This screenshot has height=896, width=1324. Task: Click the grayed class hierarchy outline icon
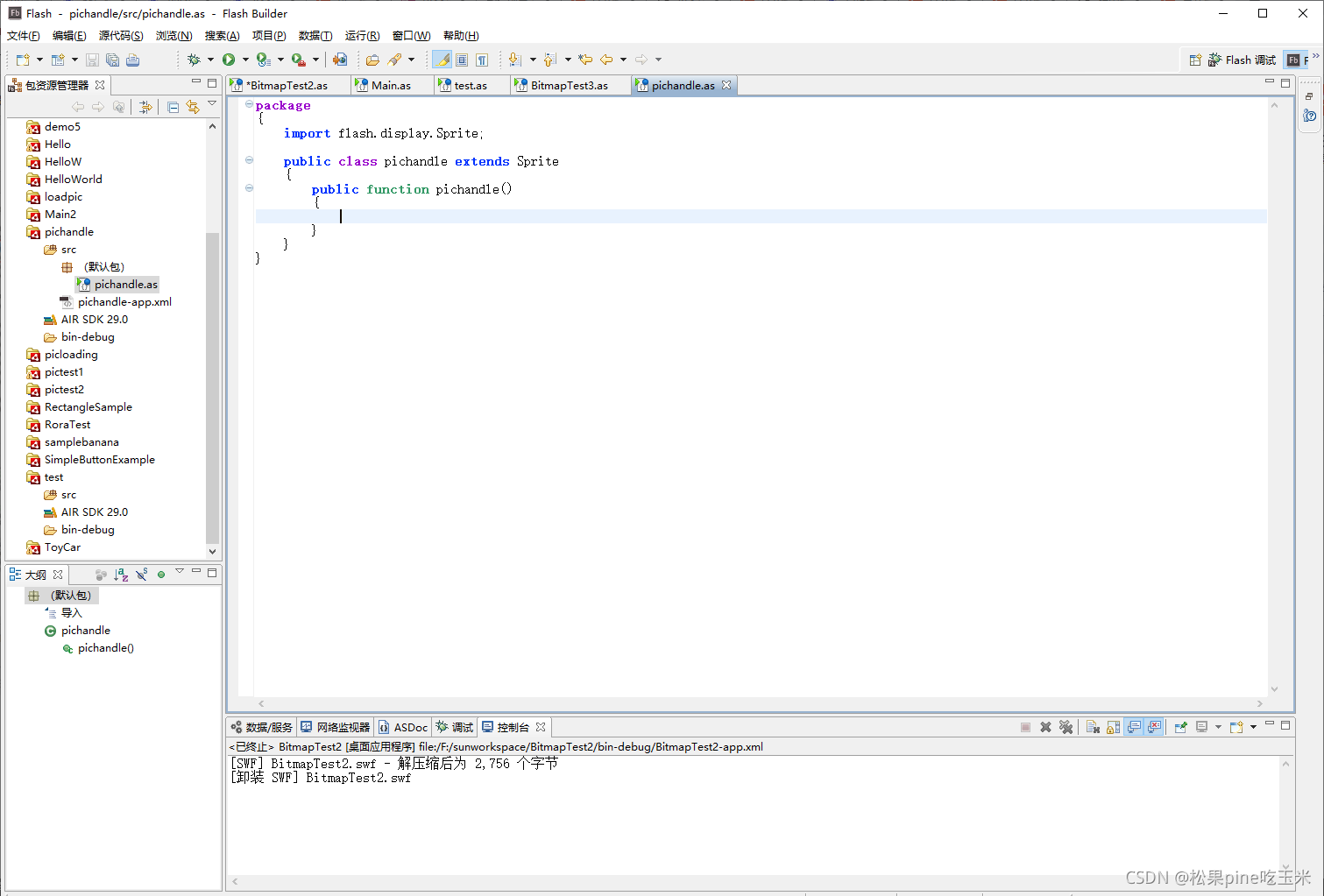101,575
